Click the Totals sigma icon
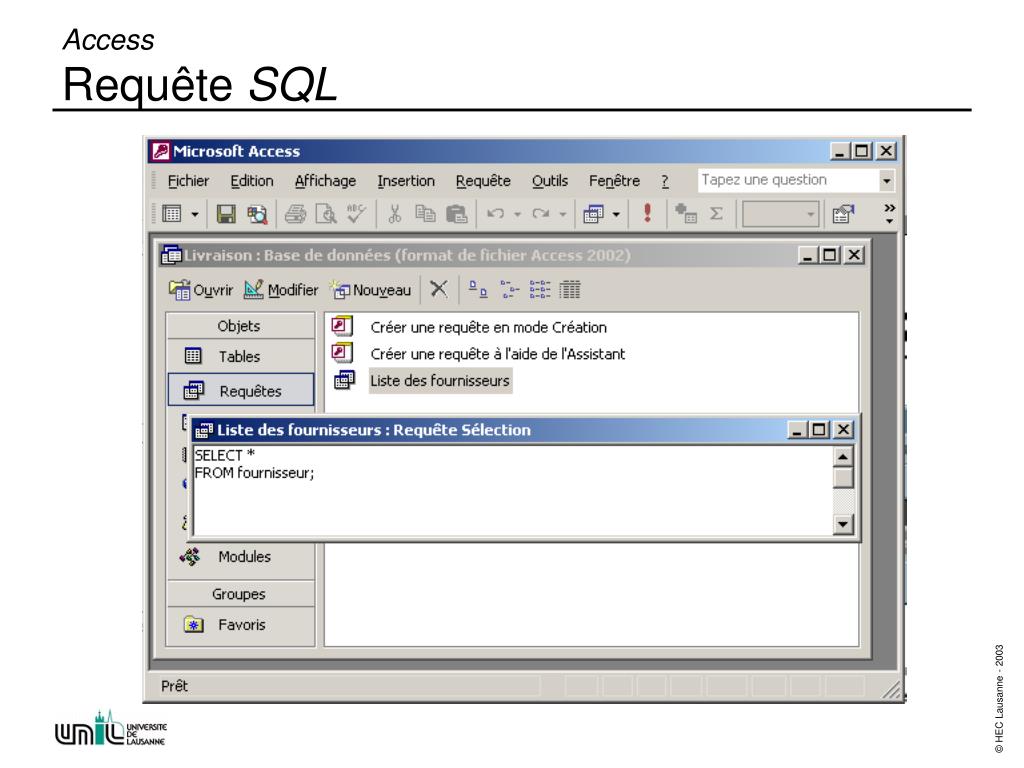The width and height of the screenshot is (1024, 768). click(716, 214)
